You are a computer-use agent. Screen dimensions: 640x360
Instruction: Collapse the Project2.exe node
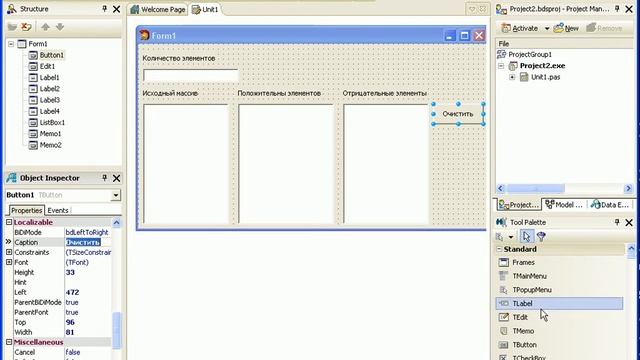click(x=501, y=66)
